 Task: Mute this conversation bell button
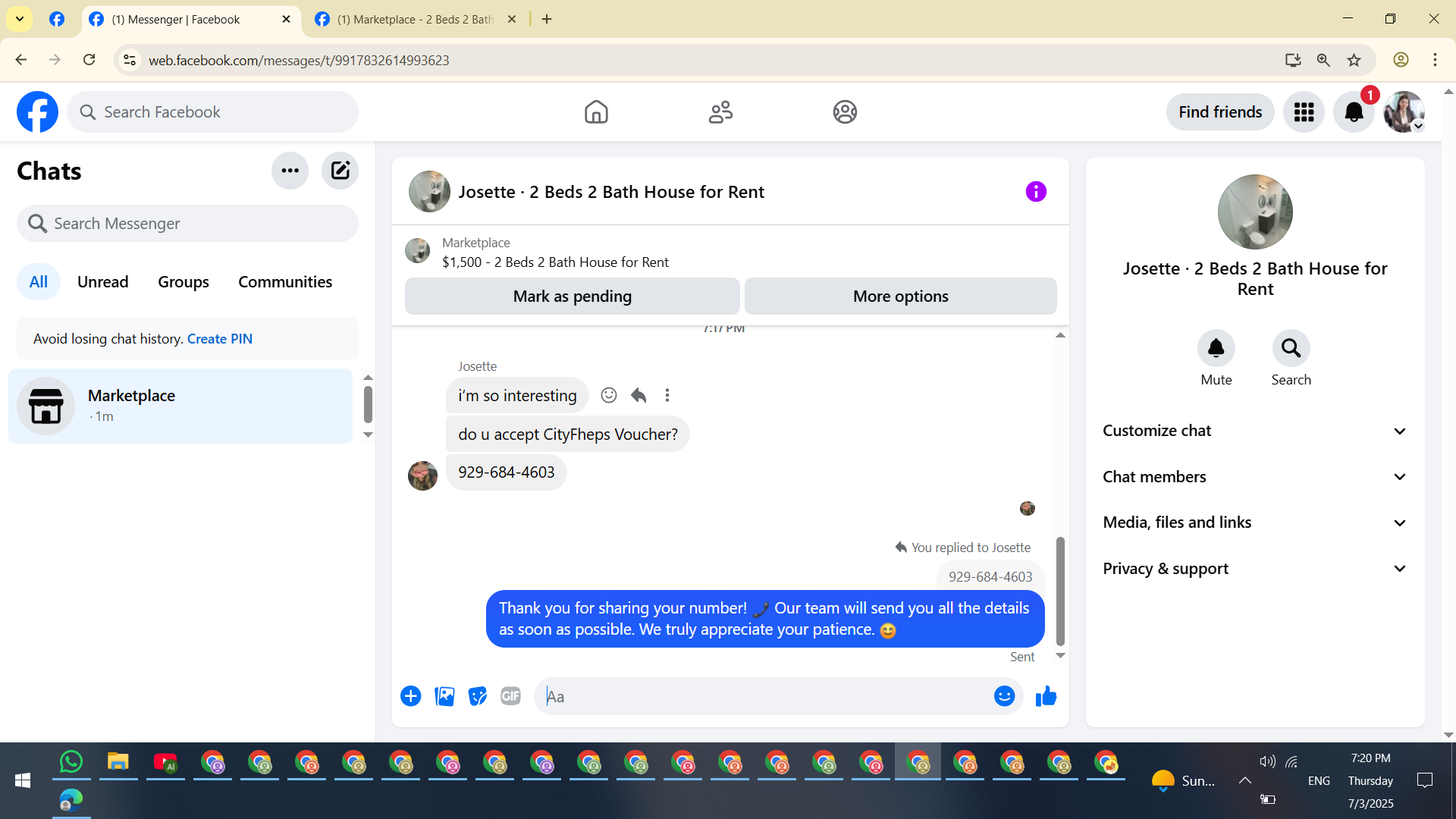1216,349
